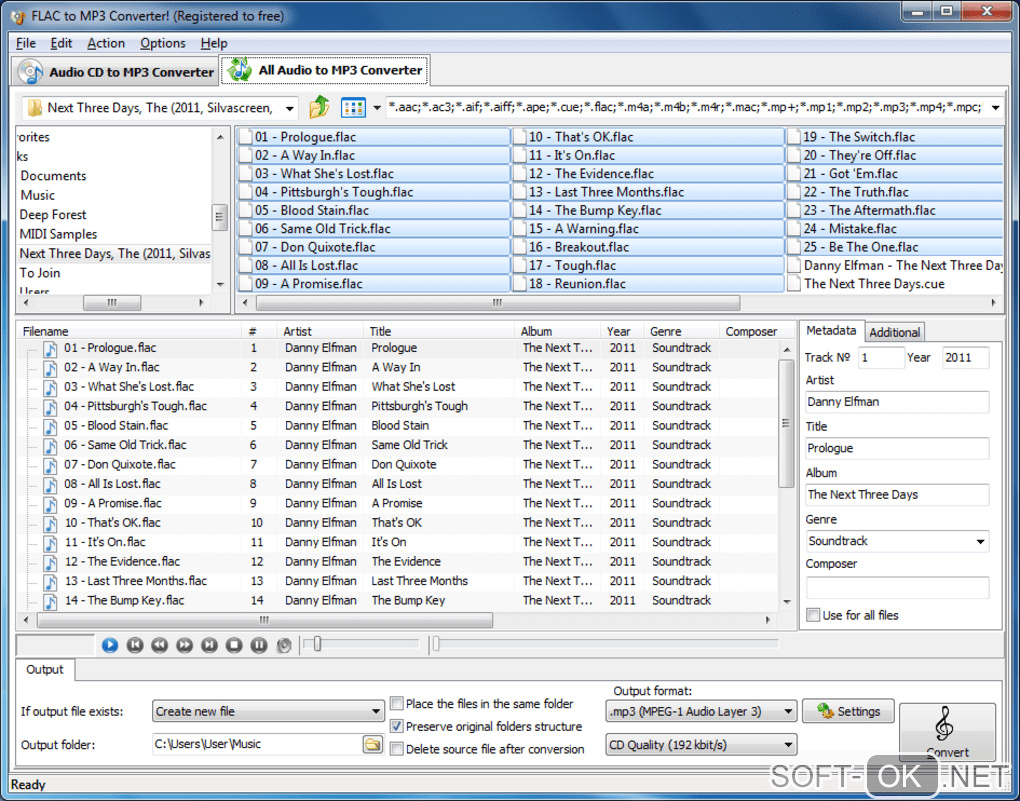Click file icon of 25 - Be The One.flac
Image resolution: width=1020 pixels, height=801 pixels.
pyautogui.click(x=794, y=247)
